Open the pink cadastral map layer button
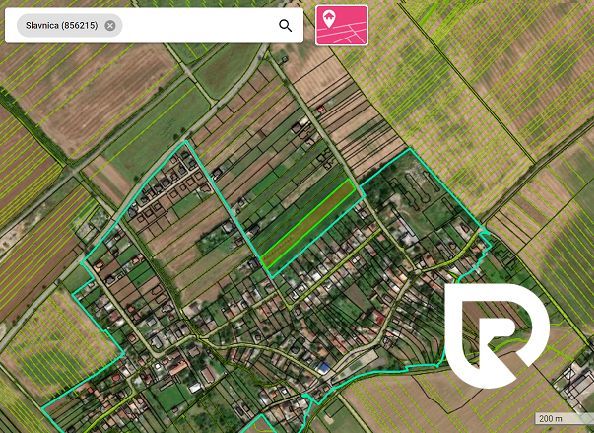Viewport: 594px width, 433px height. coord(341,25)
